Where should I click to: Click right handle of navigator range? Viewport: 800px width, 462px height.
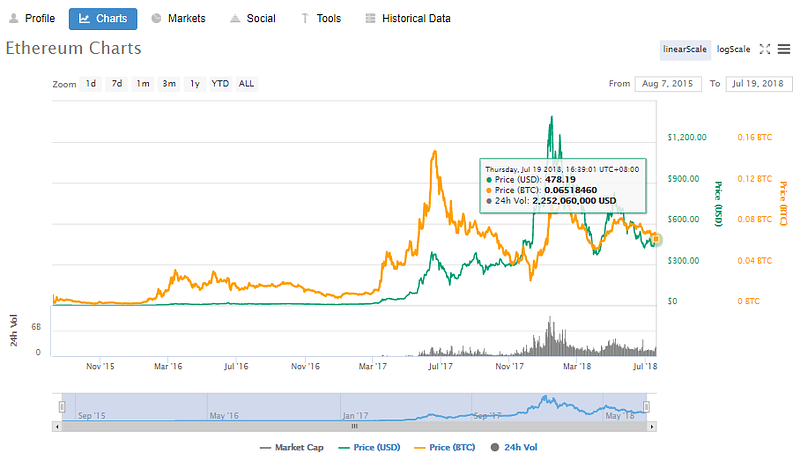[x=646, y=407]
